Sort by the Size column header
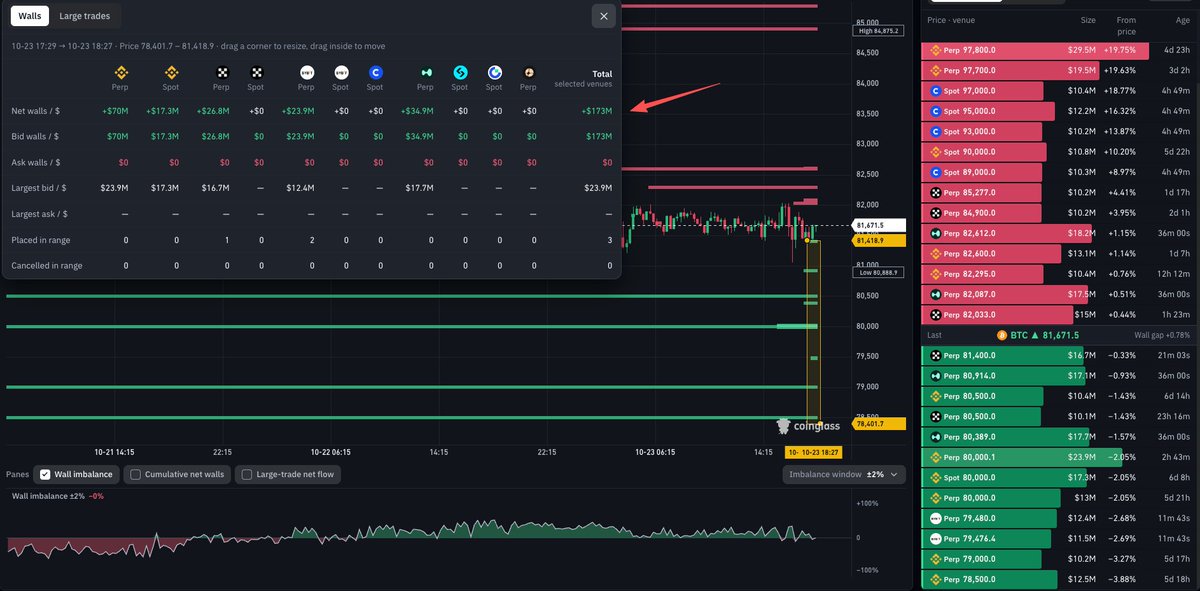The height and width of the screenshot is (591, 1200). pyautogui.click(x=1088, y=20)
